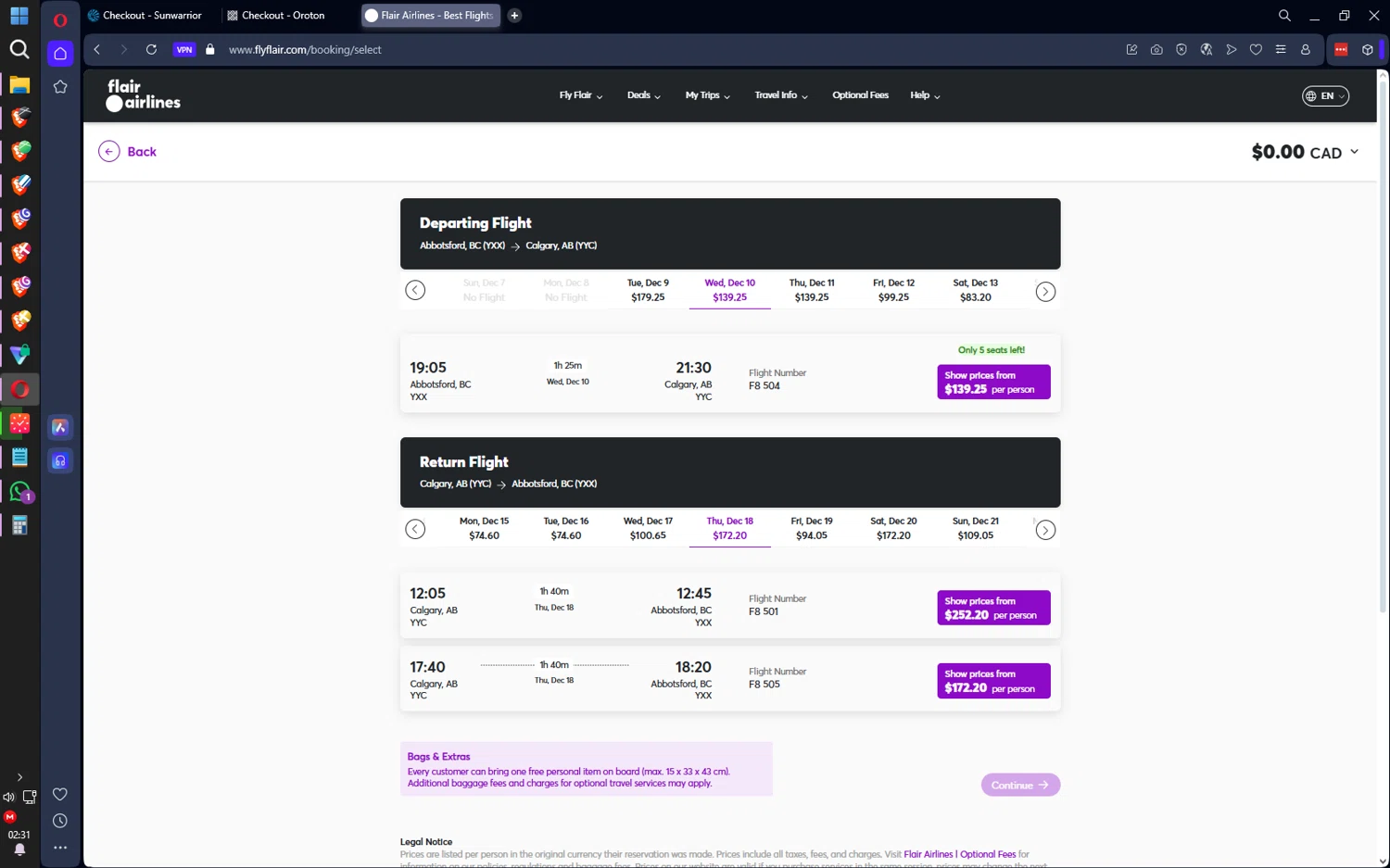Click the red password manager extension icon
Viewport: 1390px width, 868px height.
[x=1341, y=49]
